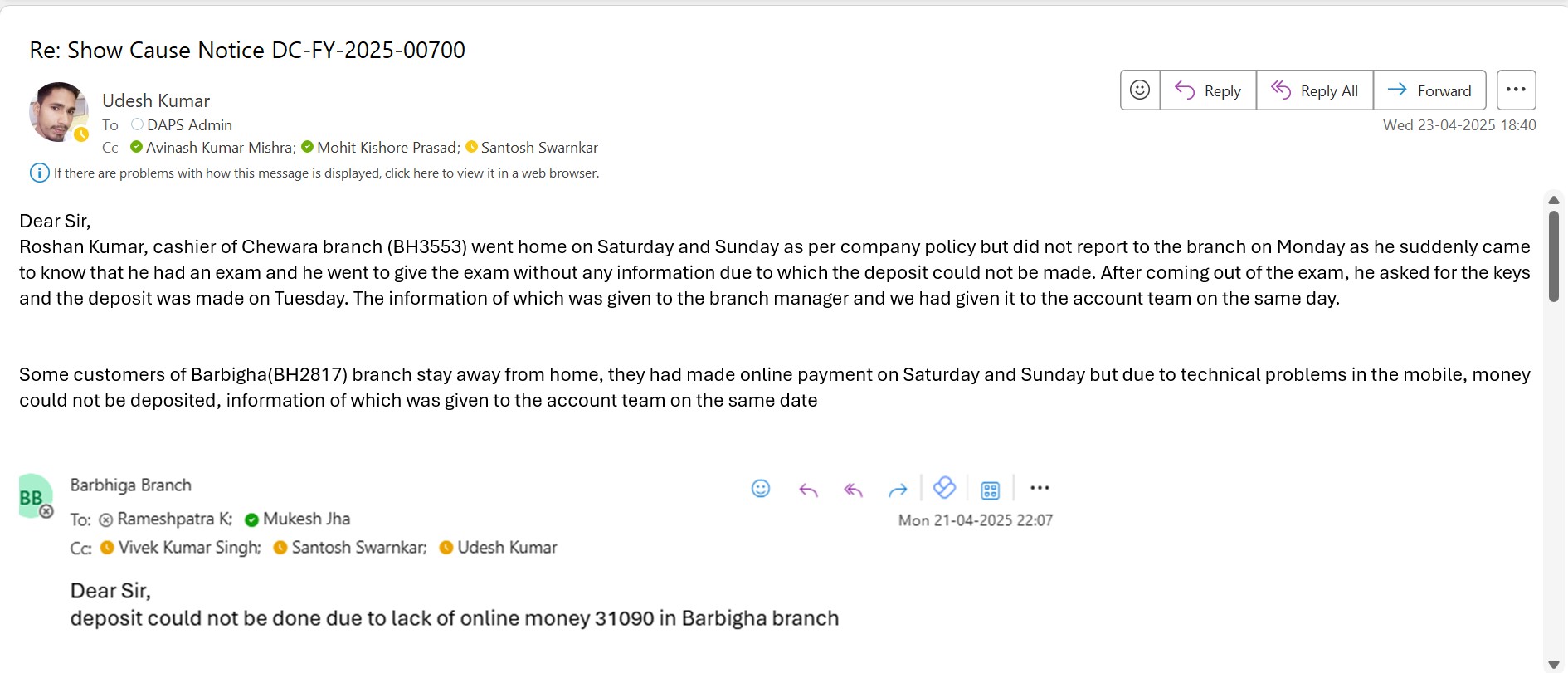Click the blue link/copilot icon on quoted message

(944, 488)
